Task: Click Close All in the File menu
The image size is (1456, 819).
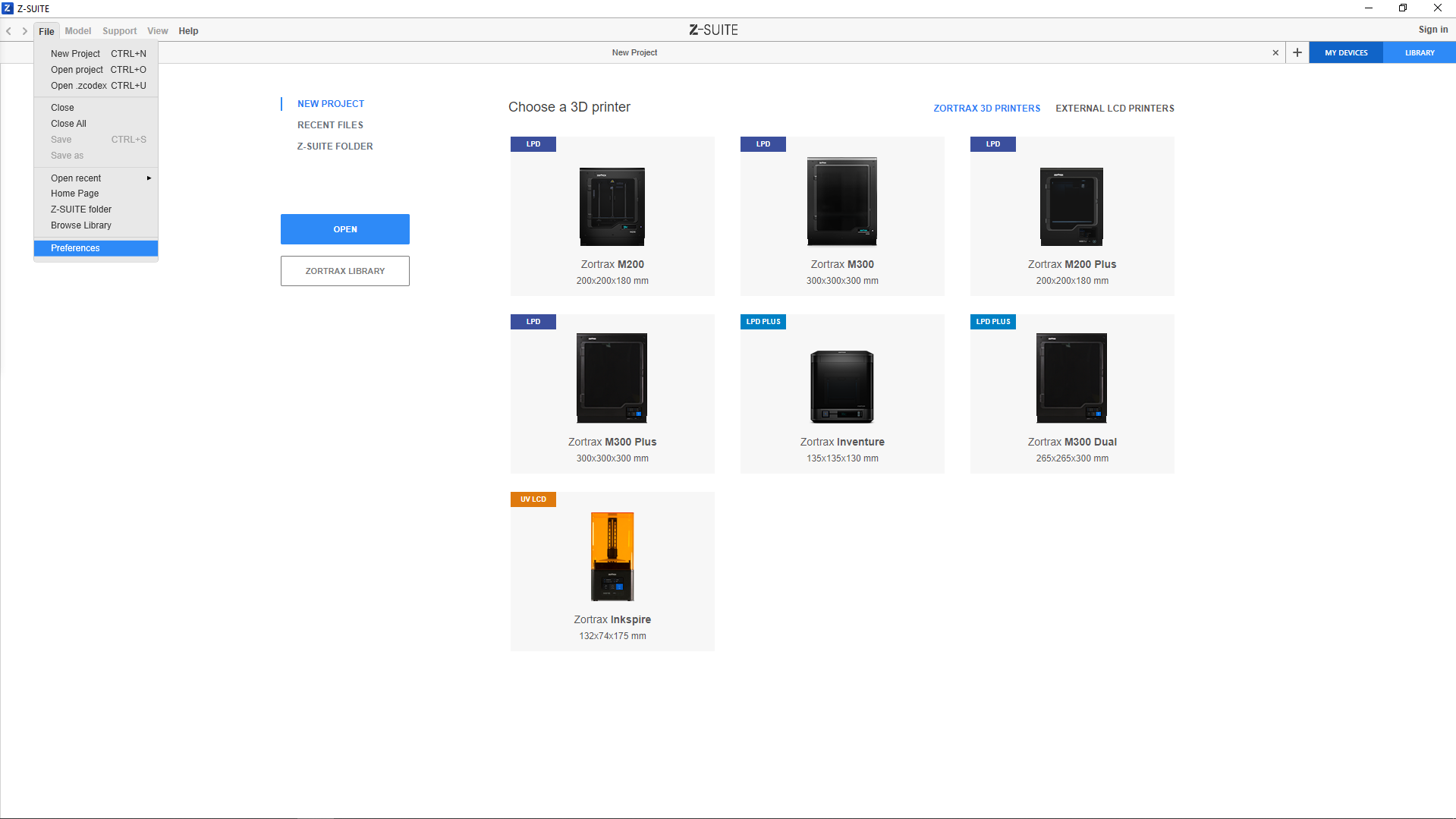Action: click(x=96, y=124)
